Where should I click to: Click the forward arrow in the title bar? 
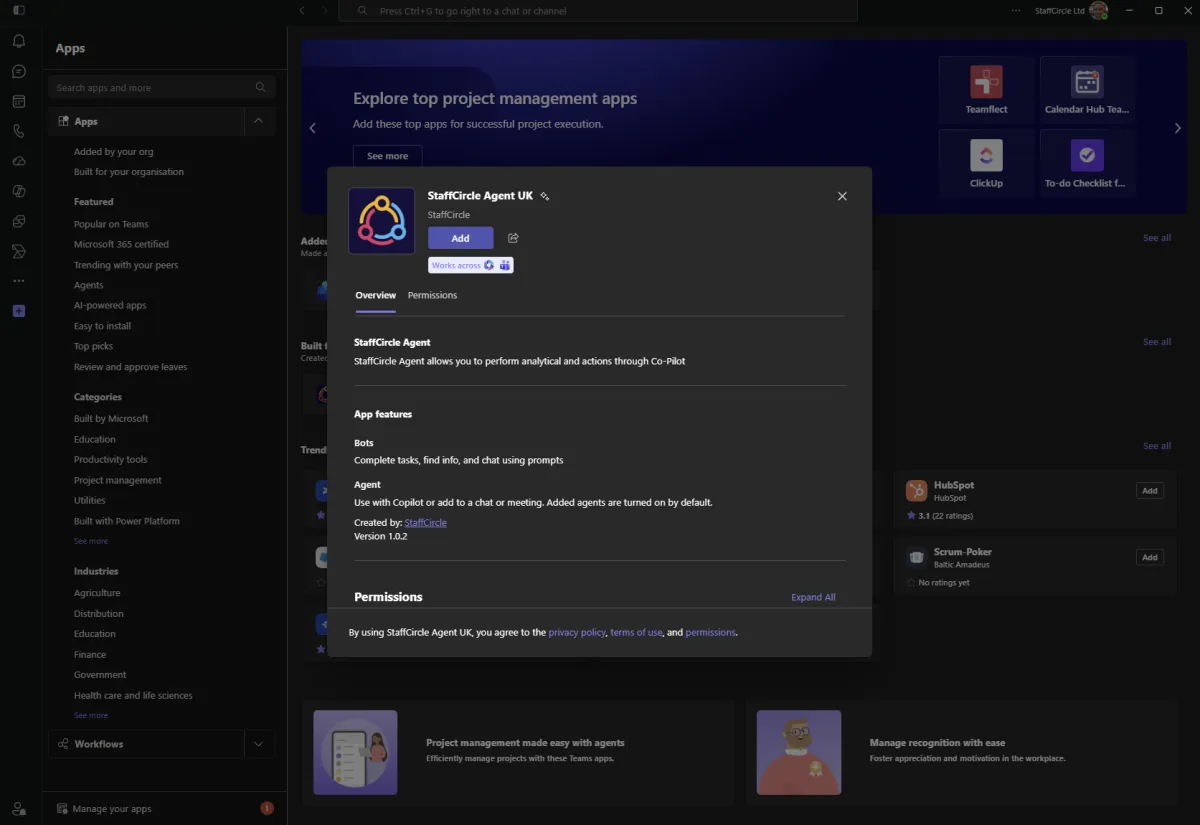pos(324,10)
